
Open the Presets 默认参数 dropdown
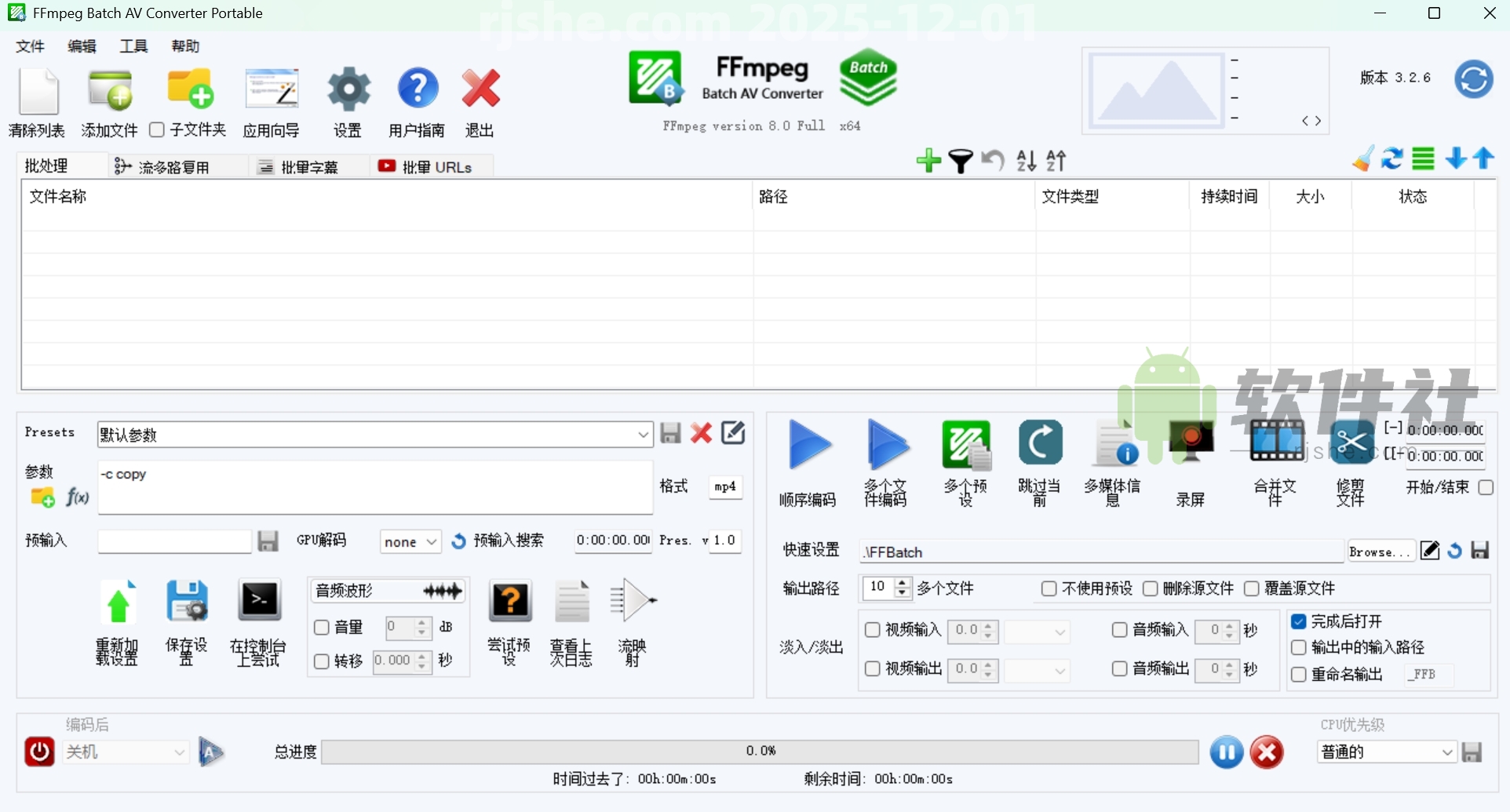[643, 434]
